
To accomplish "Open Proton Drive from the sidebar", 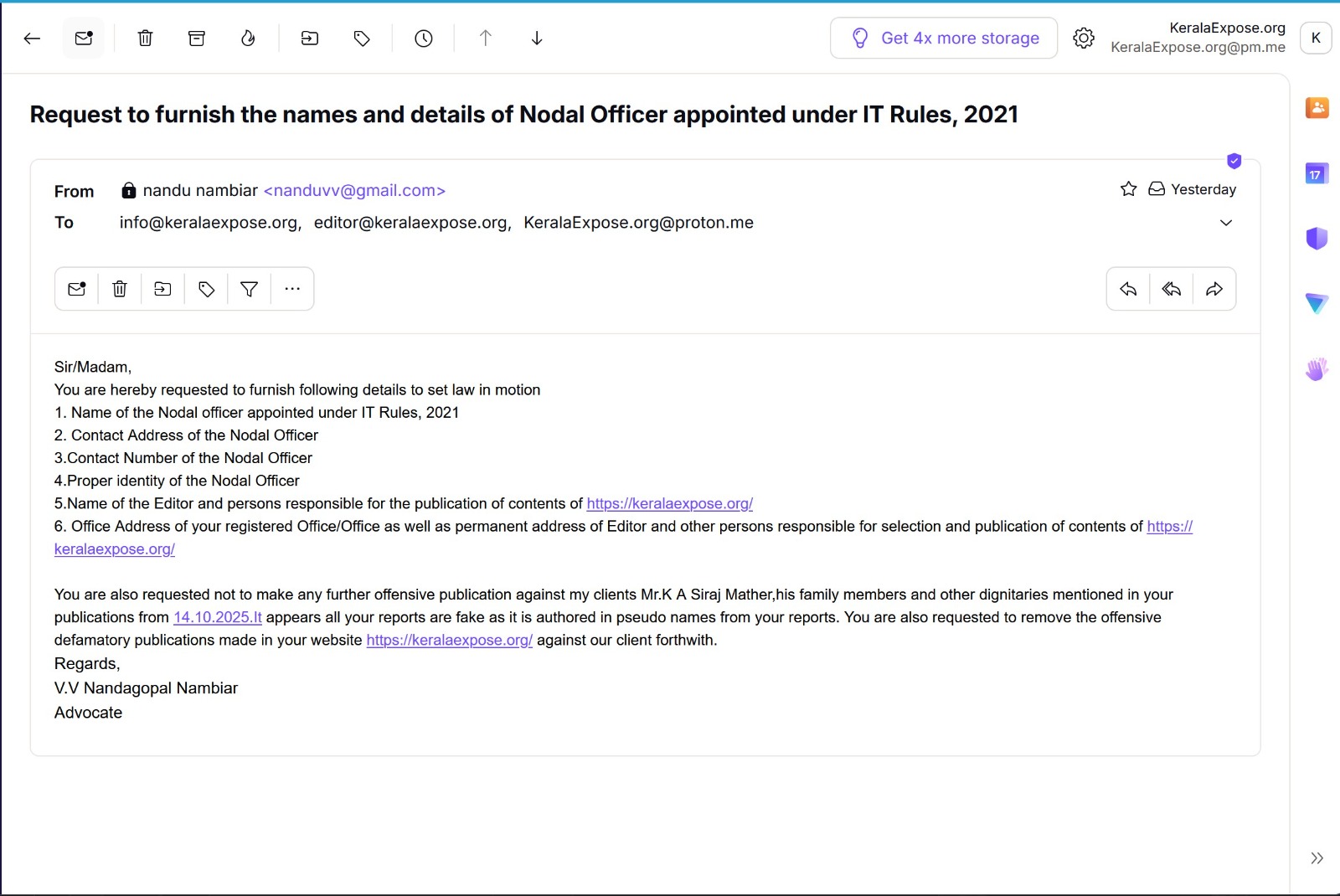I will [1317, 303].
